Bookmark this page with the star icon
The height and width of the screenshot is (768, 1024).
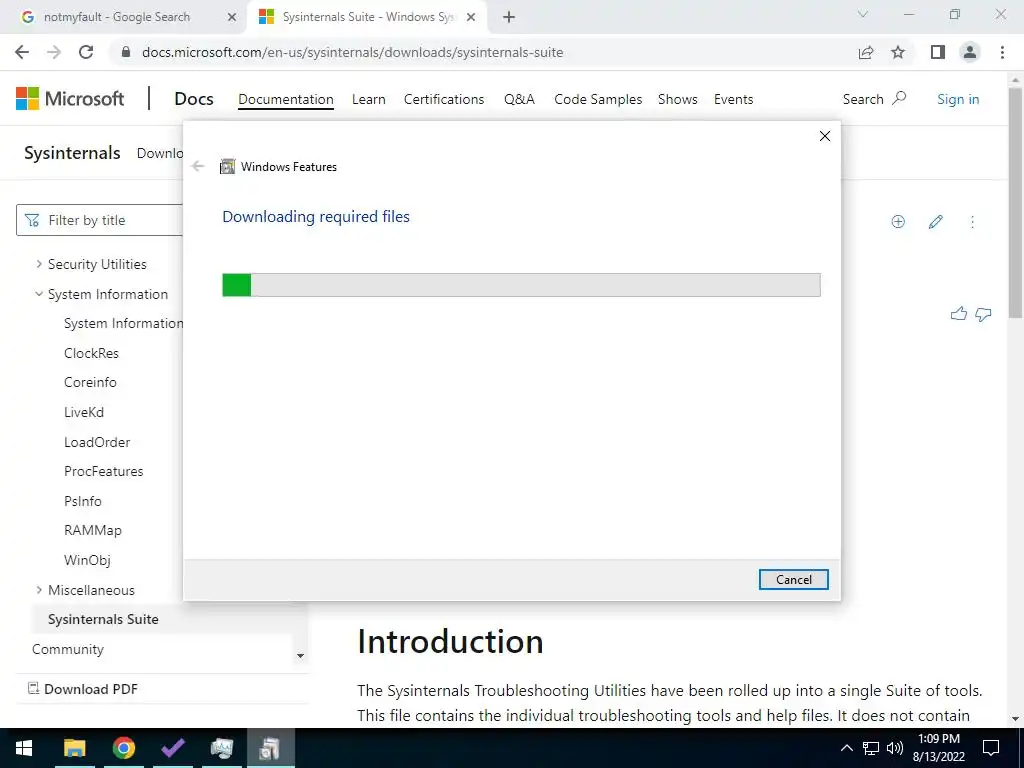point(898,52)
